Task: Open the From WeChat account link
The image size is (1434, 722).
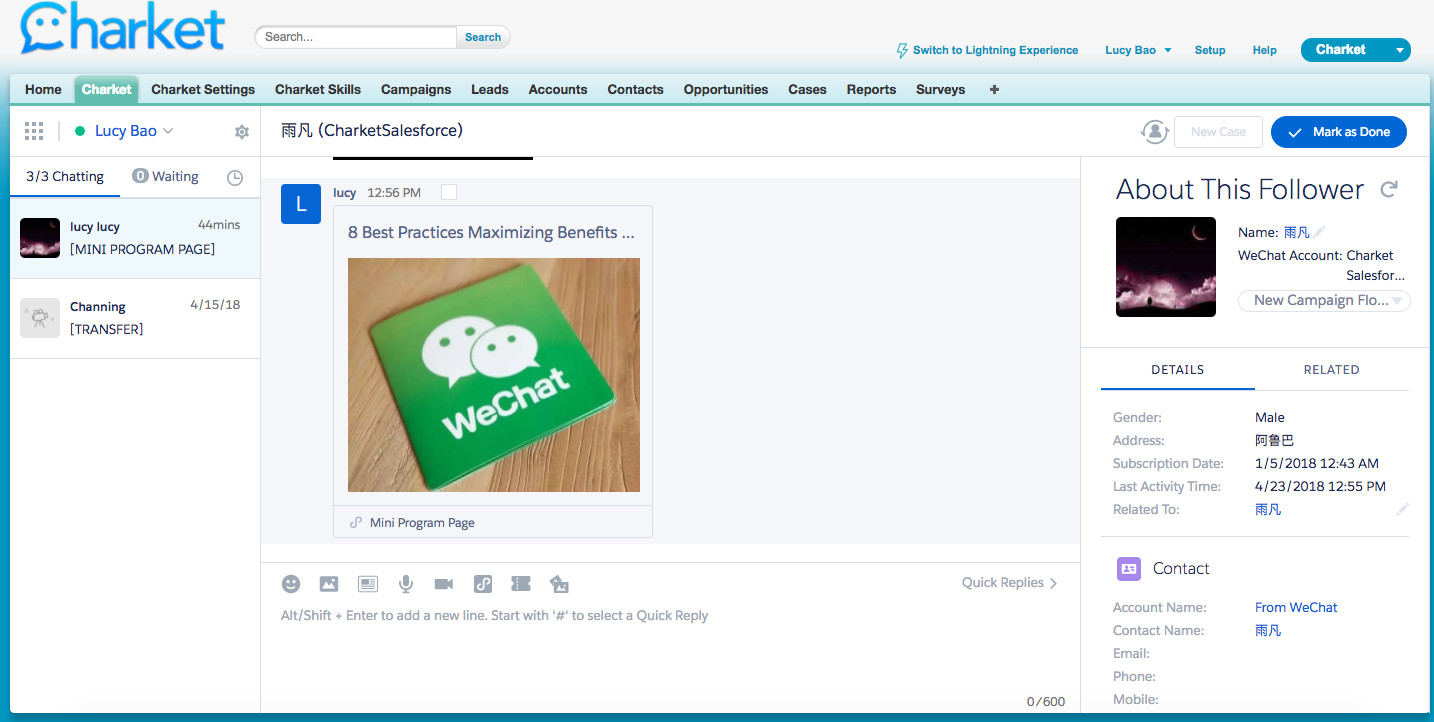Action: click(1295, 607)
